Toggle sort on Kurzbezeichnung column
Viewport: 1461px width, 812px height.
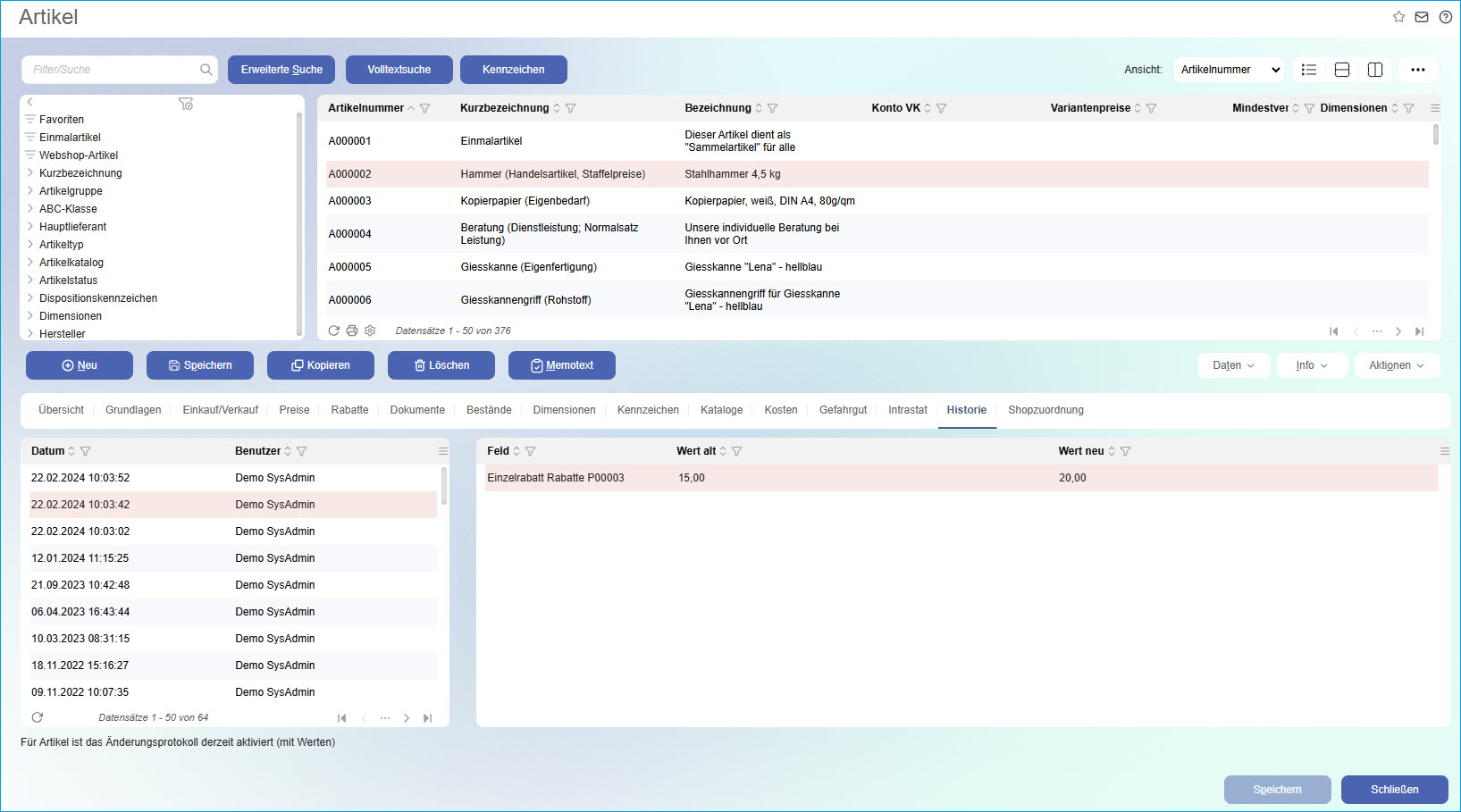557,108
